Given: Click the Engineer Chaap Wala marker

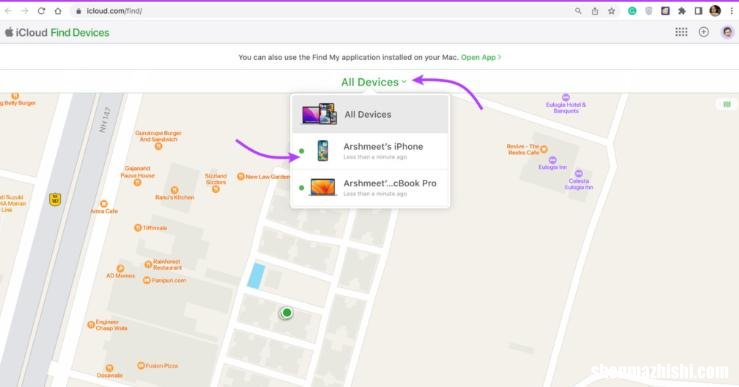Looking at the screenshot, I should [x=91, y=324].
